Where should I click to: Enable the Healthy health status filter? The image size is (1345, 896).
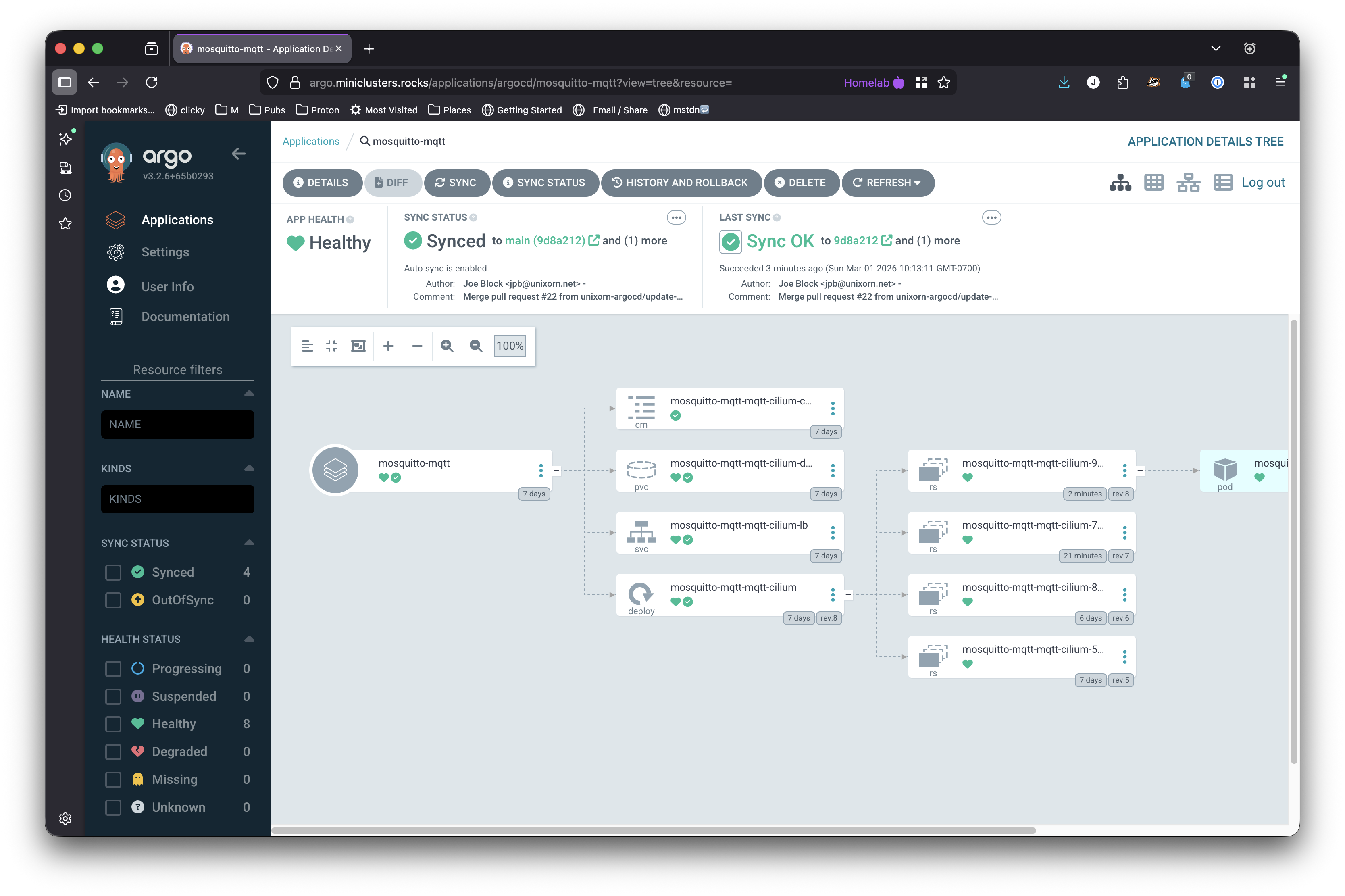tap(113, 724)
